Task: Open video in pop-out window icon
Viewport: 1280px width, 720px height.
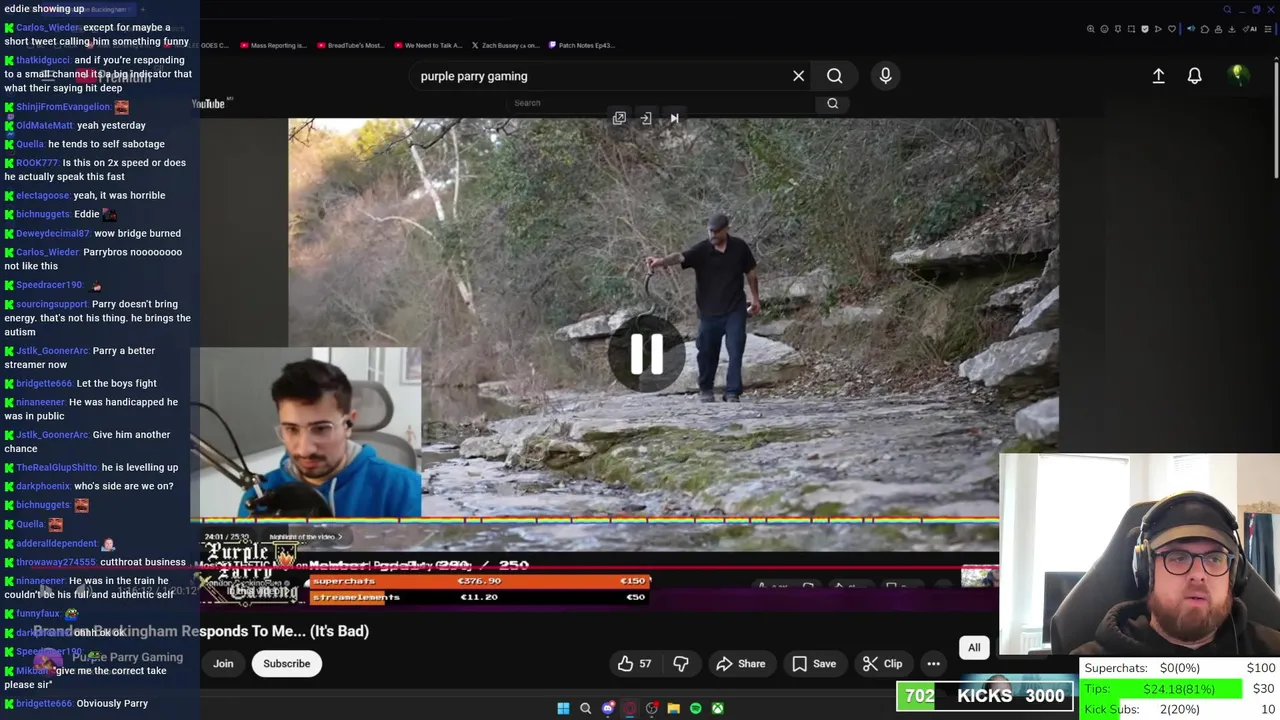Action: (619, 119)
